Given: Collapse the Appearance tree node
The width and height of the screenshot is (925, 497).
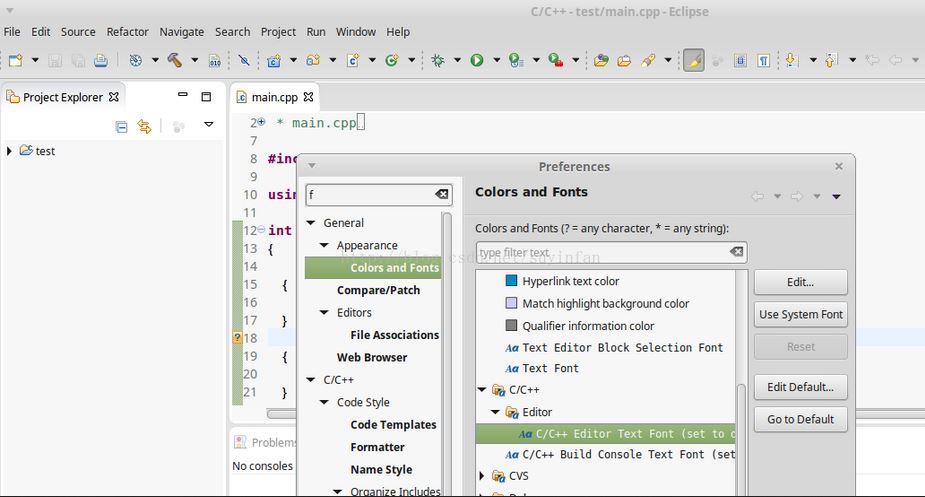Looking at the screenshot, I should (324, 245).
